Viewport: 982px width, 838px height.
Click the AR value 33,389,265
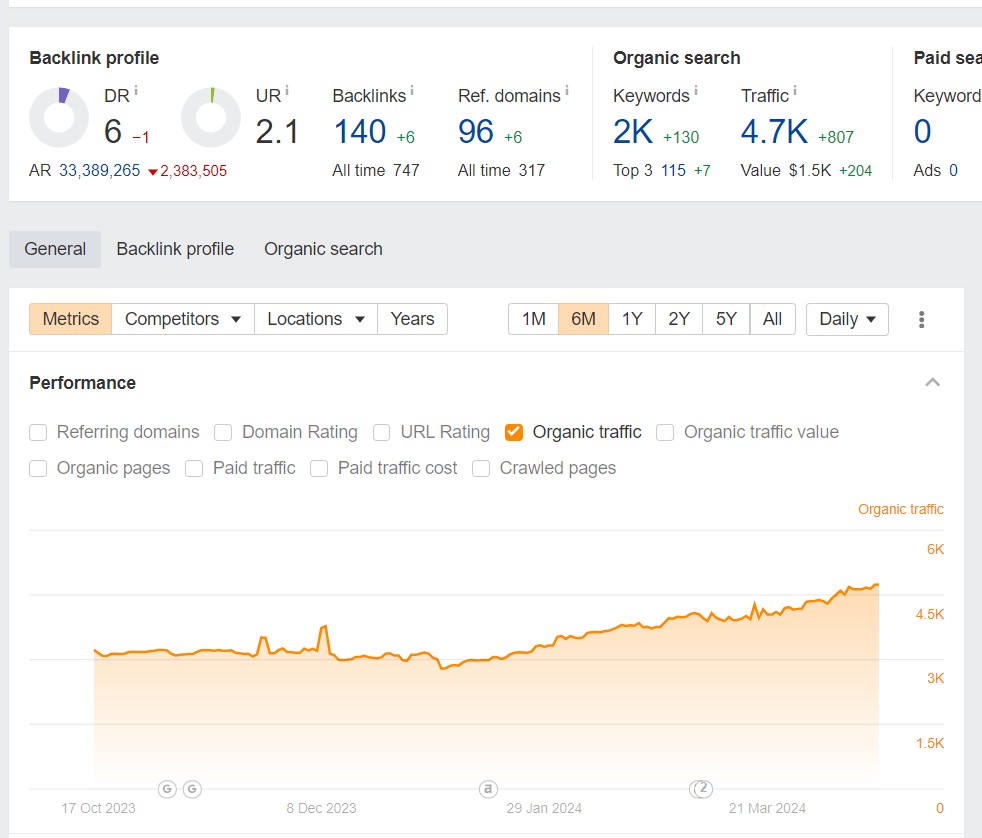(x=100, y=170)
